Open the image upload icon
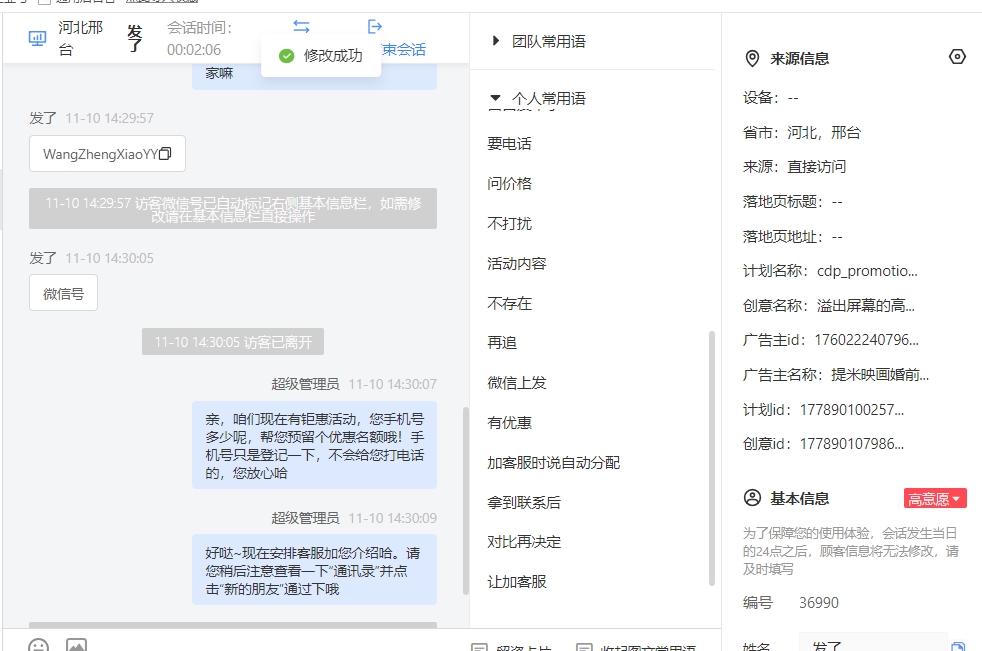This screenshot has height=651, width=982. click(x=76, y=645)
